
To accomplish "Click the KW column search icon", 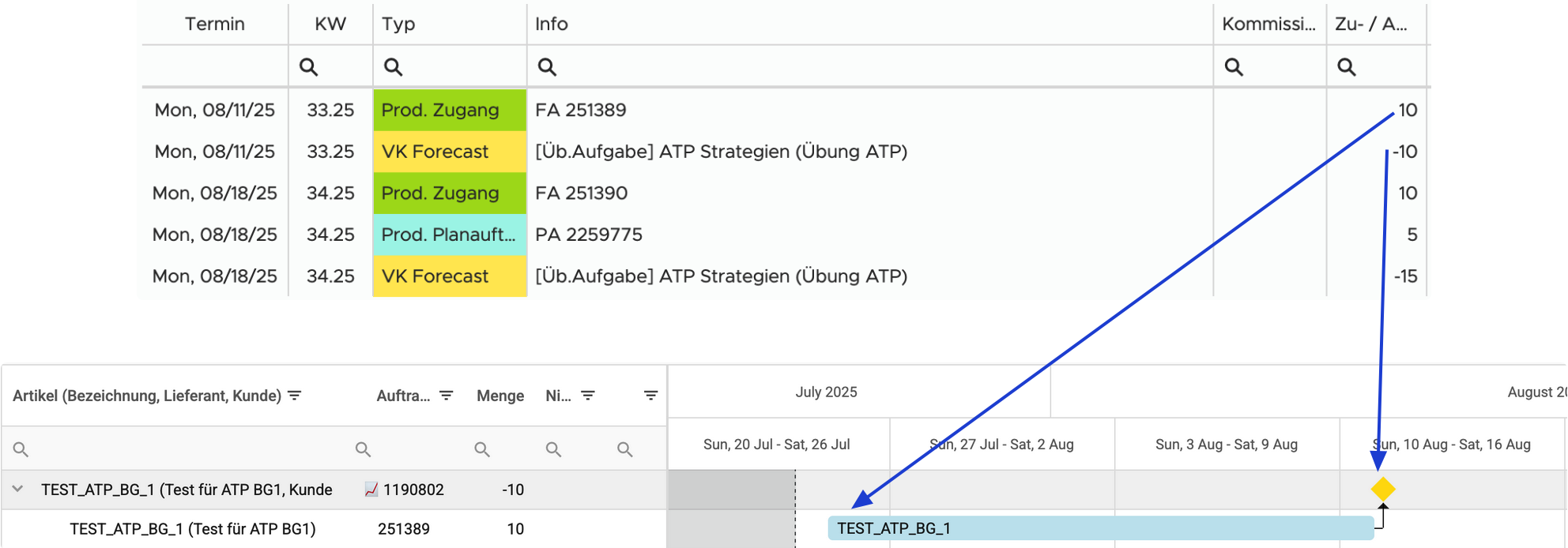I will [x=308, y=67].
